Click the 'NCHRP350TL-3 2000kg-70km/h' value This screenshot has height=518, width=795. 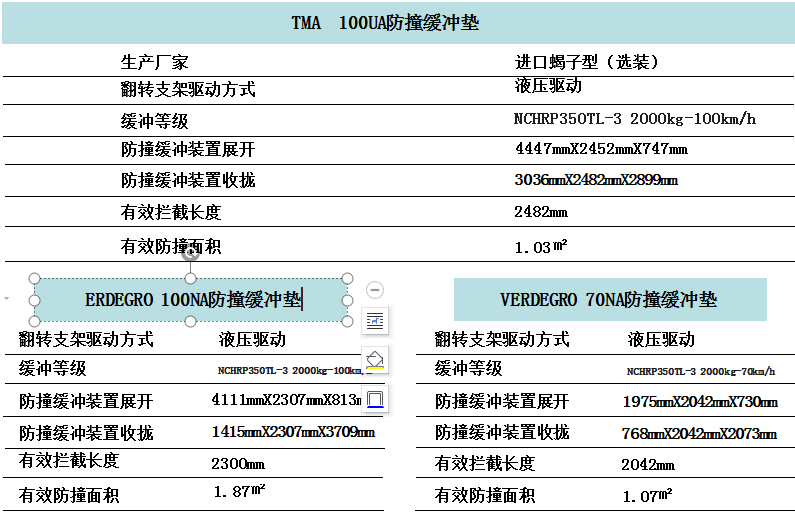pyautogui.click(x=701, y=371)
